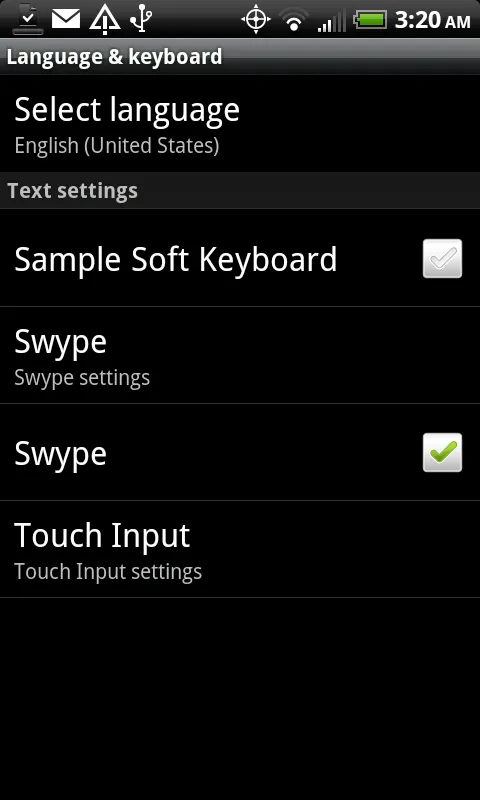Tap the download complete status icon
This screenshot has width=480, height=800.
28,19
